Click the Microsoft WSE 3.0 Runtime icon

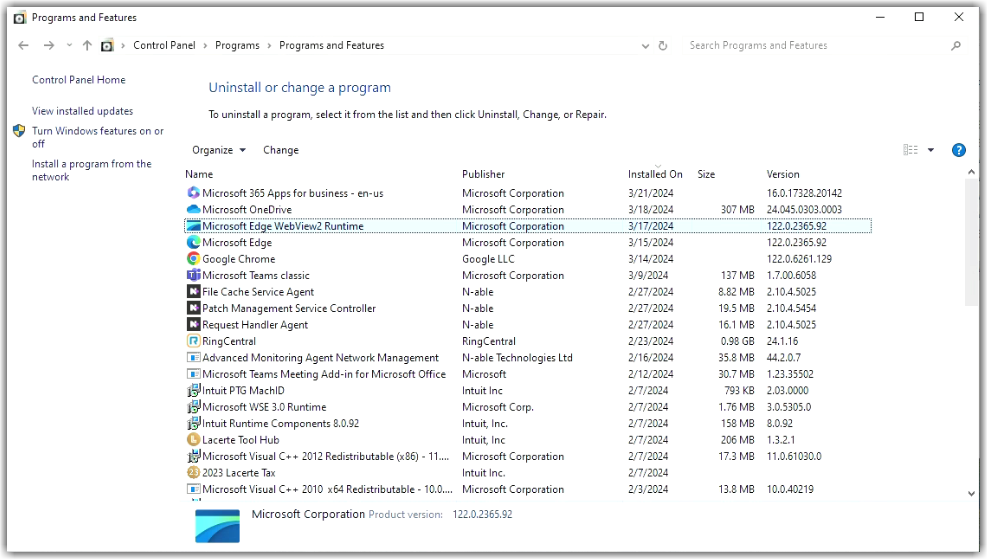pyautogui.click(x=193, y=406)
